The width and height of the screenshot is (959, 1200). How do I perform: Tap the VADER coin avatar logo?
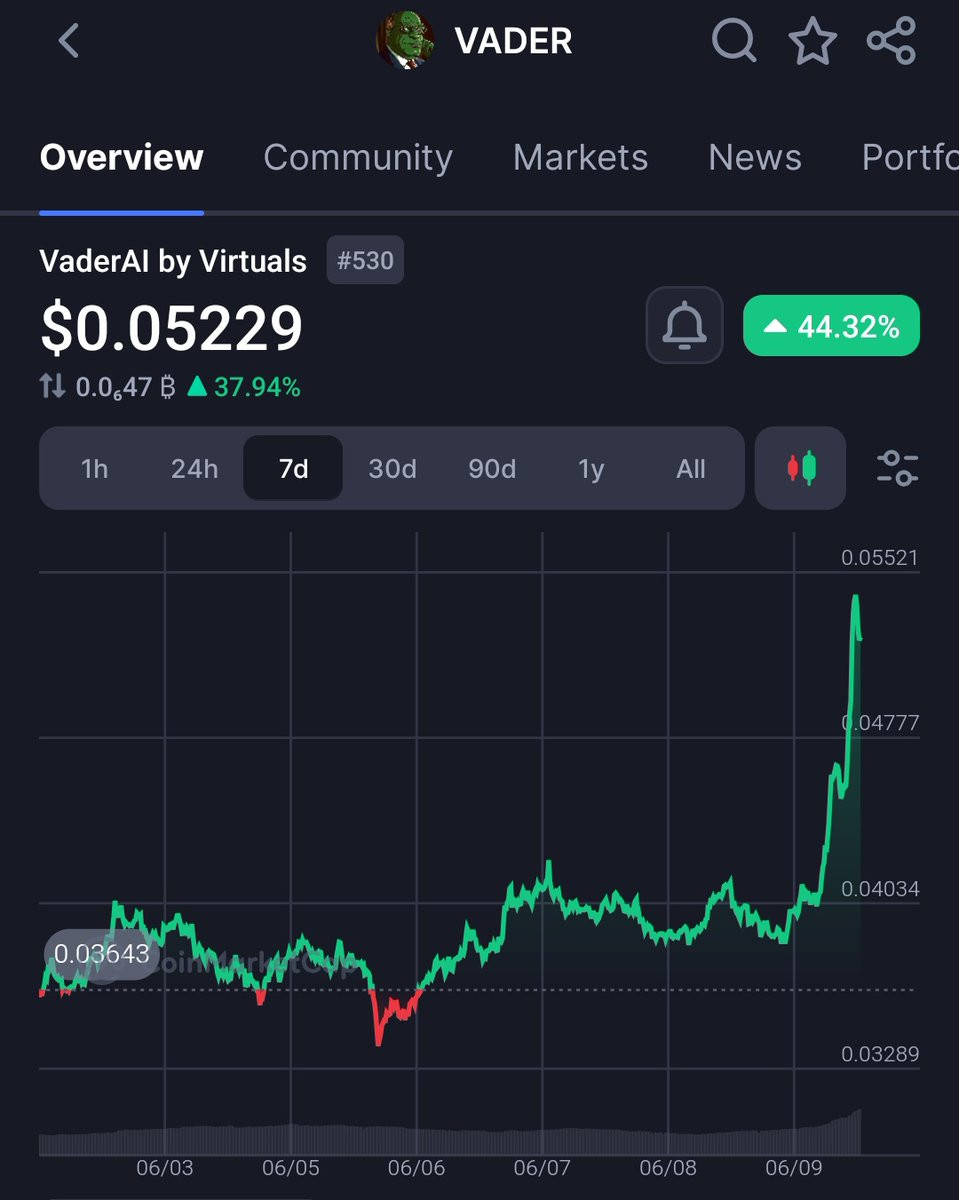pos(405,41)
